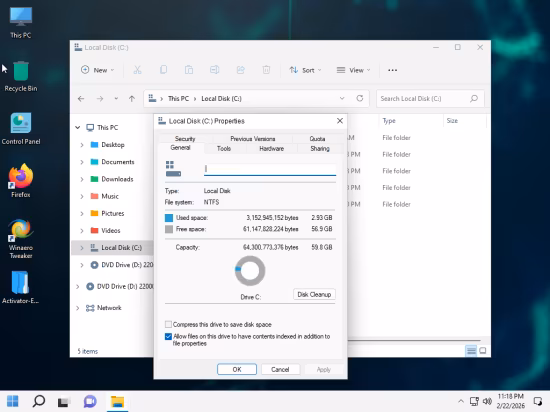The height and width of the screenshot is (412, 550).
Task: Click the Rename icon in Explorer toolbar
Action: 215,70
